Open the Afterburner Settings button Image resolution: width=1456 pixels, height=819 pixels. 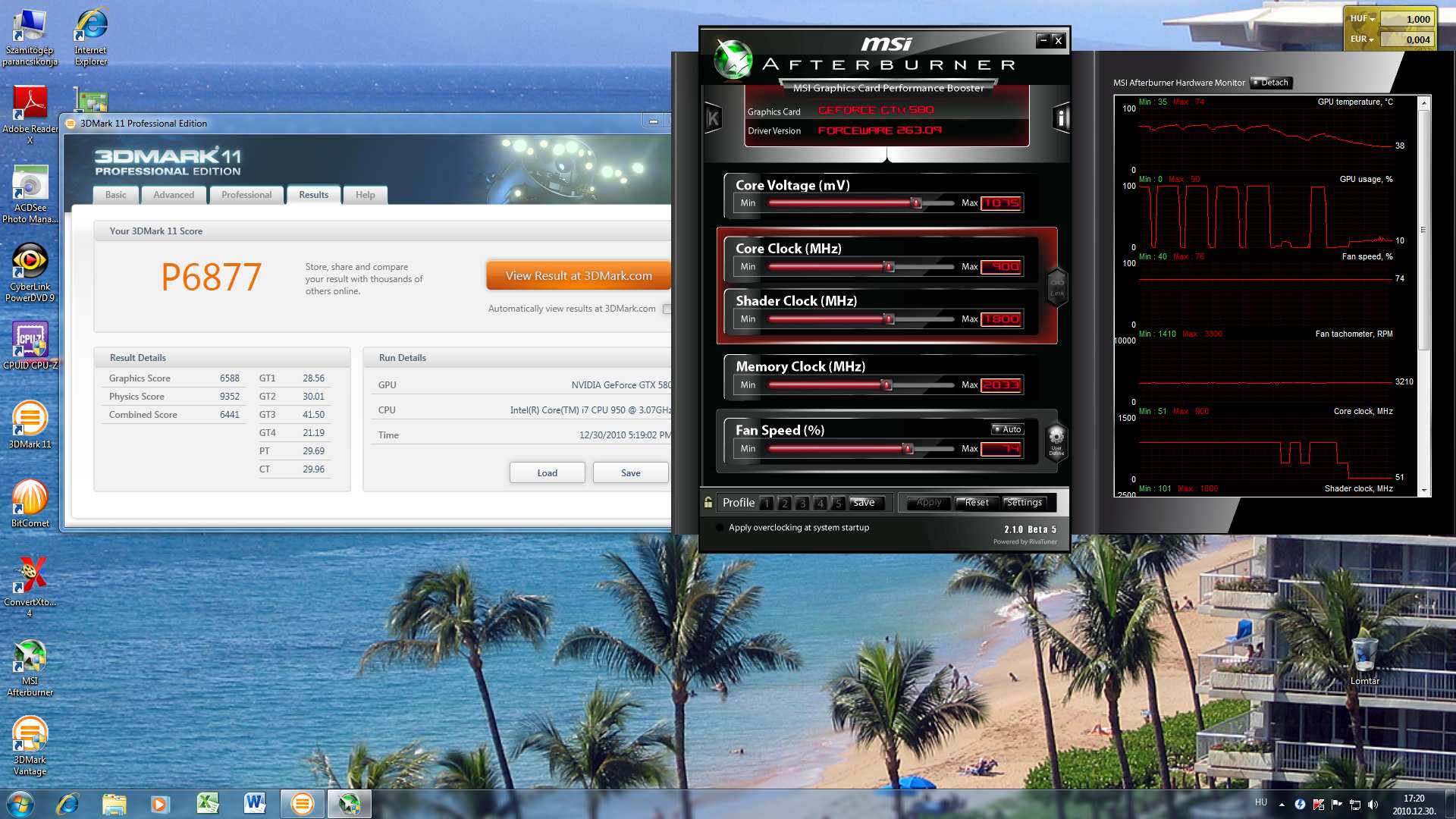(1025, 502)
